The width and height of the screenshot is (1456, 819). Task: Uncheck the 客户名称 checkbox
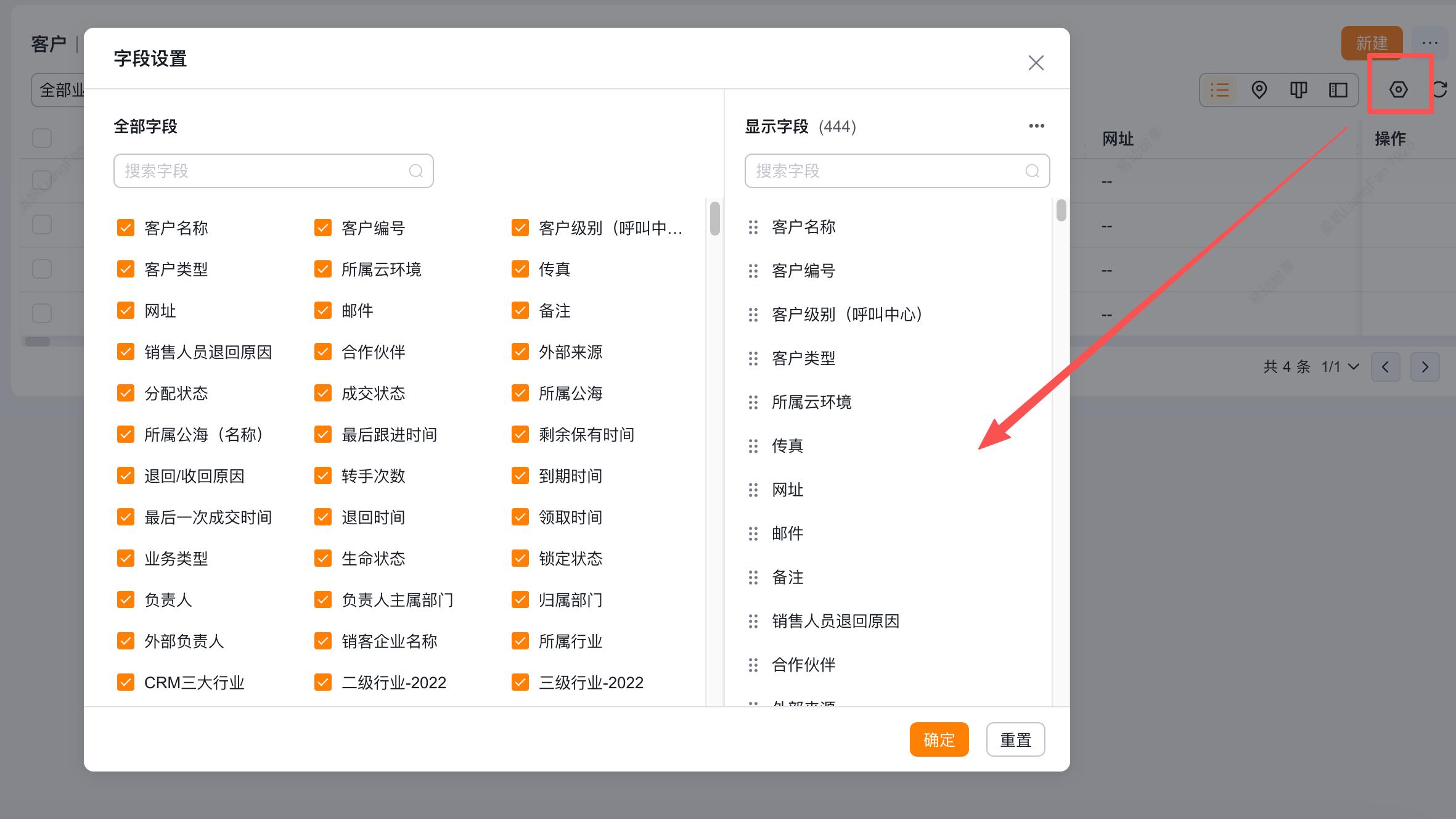click(126, 228)
